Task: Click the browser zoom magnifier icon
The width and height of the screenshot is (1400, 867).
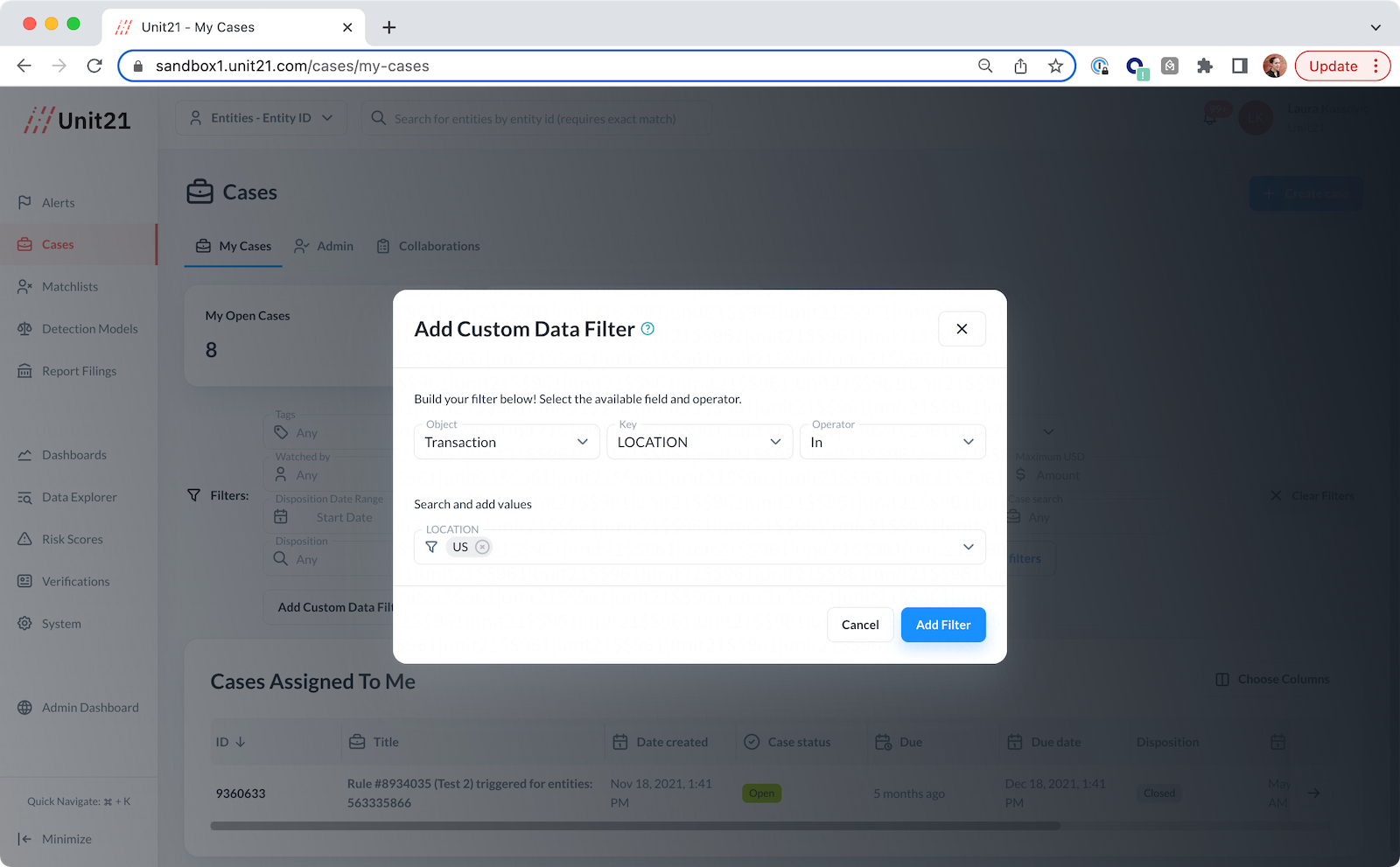Action: pyautogui.click(x=985, y=66)
